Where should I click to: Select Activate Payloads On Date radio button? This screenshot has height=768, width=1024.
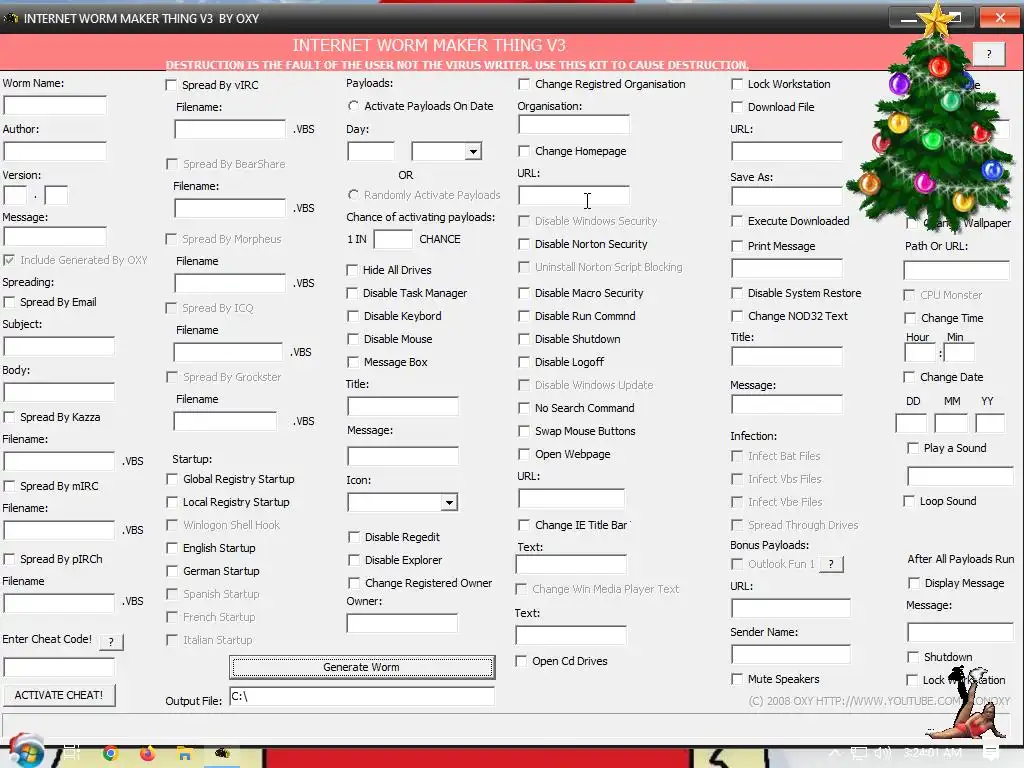point(353,106)
